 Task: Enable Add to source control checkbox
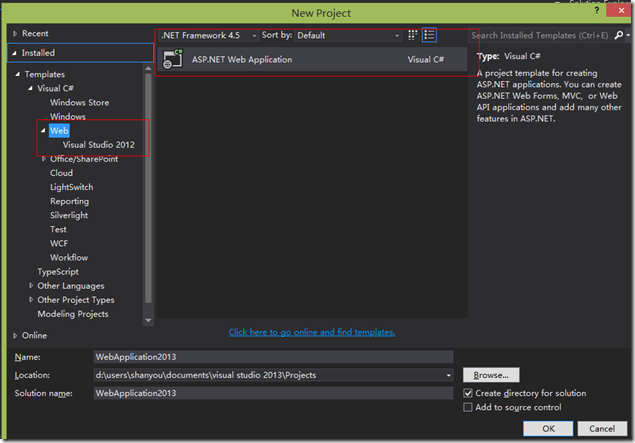[468, 407]
